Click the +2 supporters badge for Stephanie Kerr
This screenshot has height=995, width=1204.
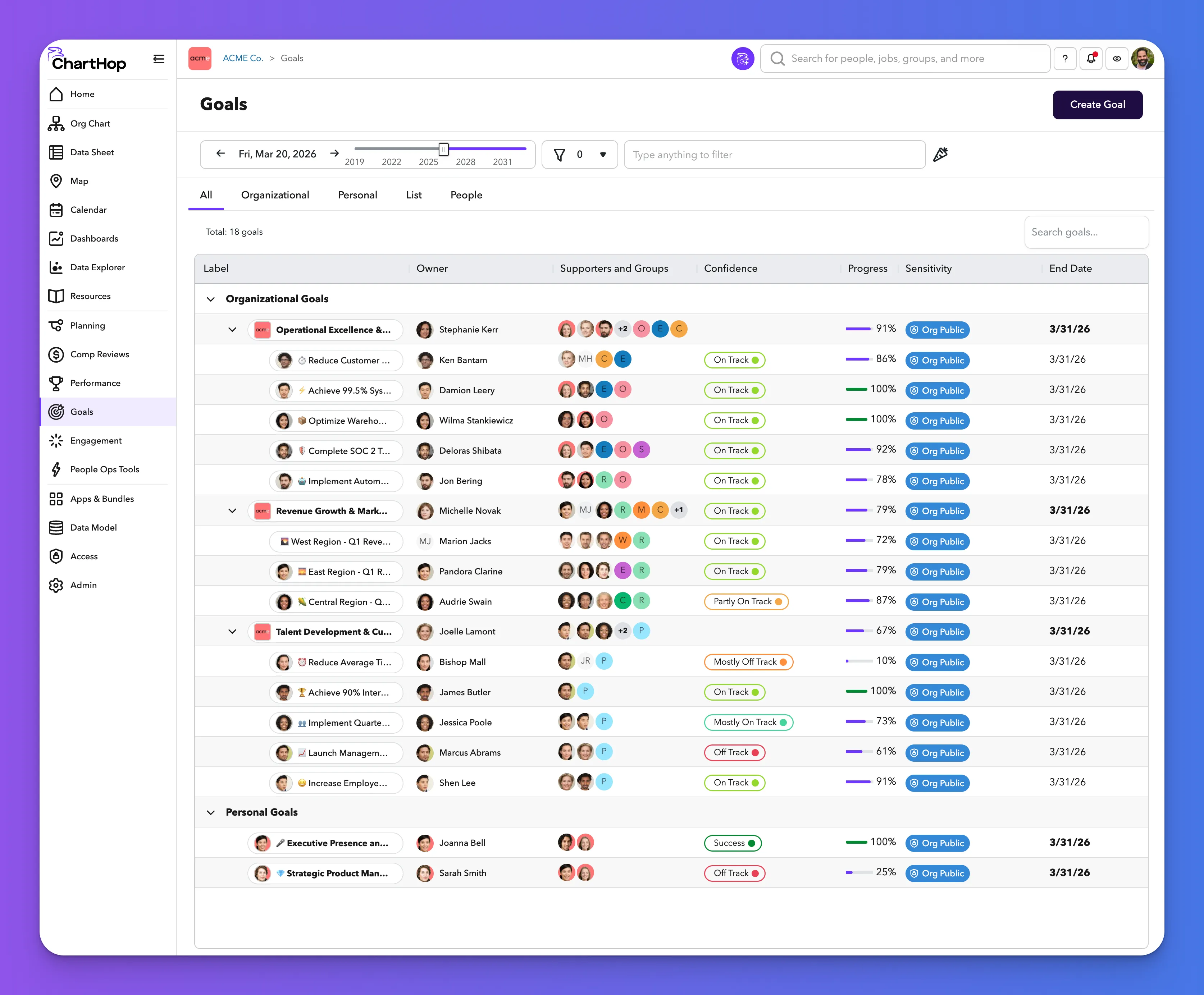(622, 329)
